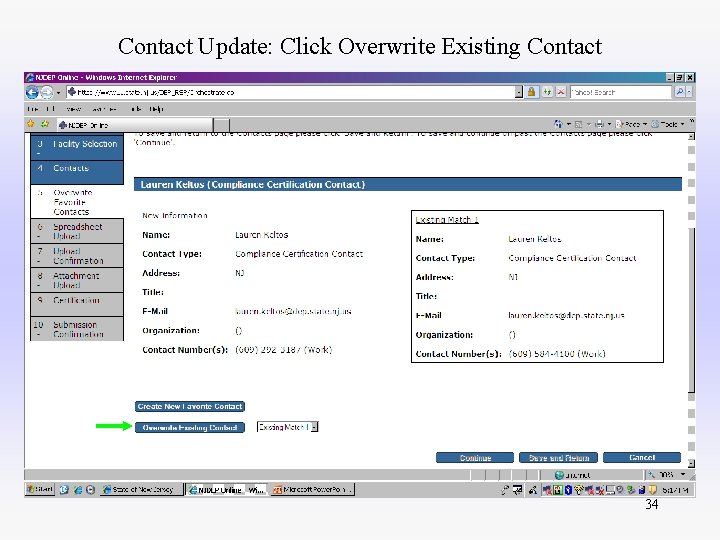Click new contact number (609) 292 work

pyautogui.click(x=283, y=349)
